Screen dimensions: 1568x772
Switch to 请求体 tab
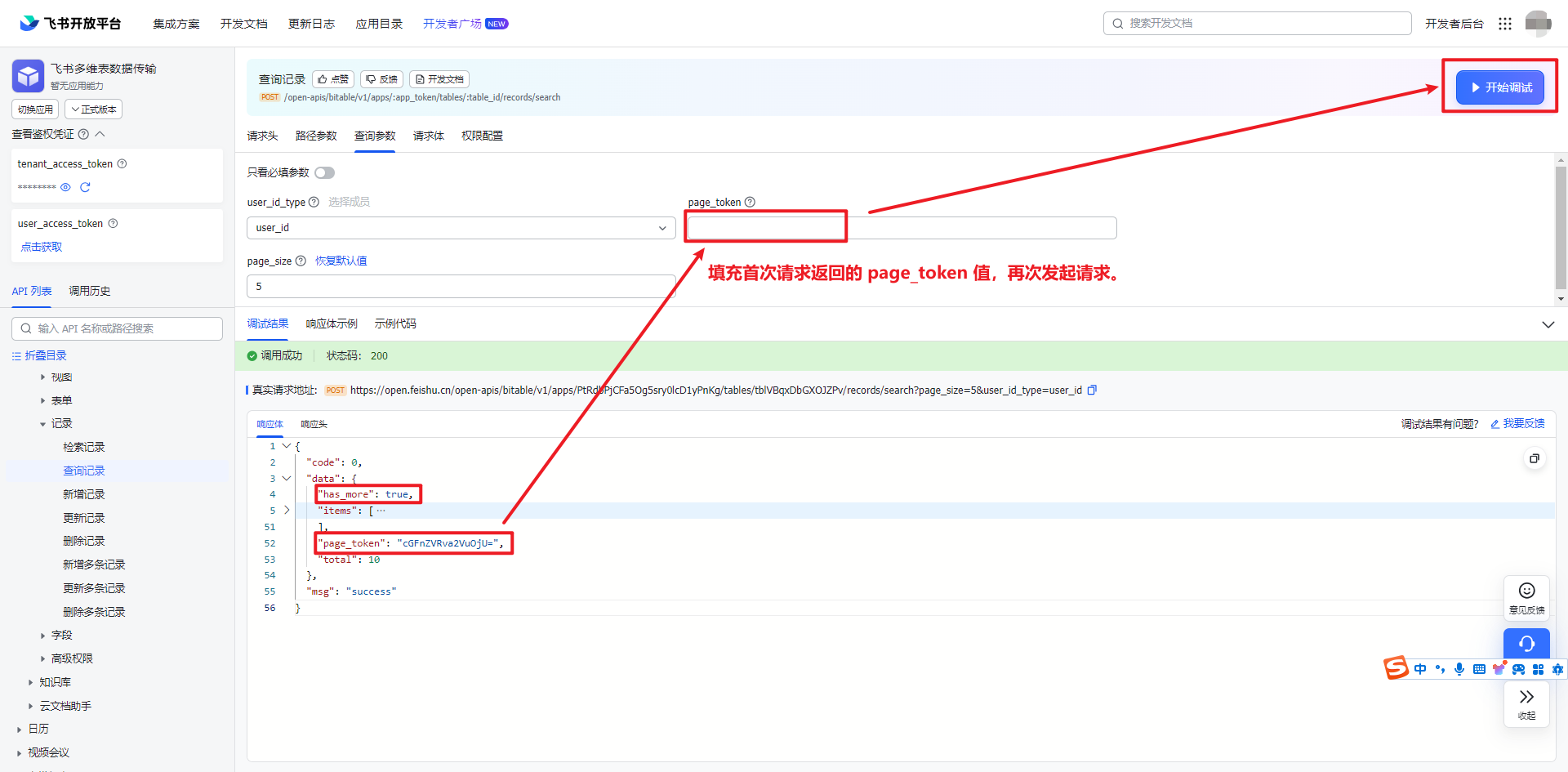(x=429, y=136)
